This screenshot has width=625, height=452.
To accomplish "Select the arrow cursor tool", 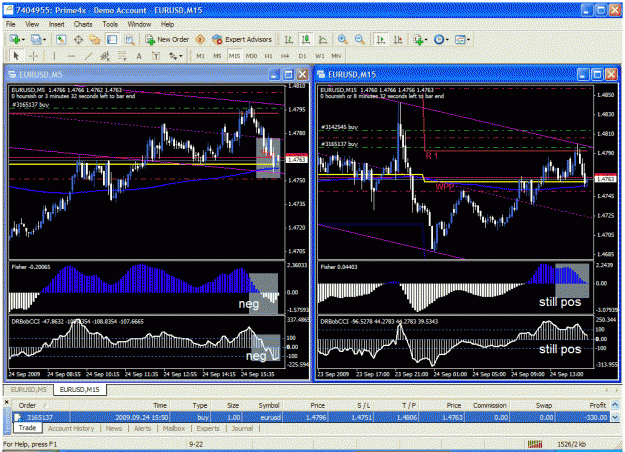I will pos(16,56).
